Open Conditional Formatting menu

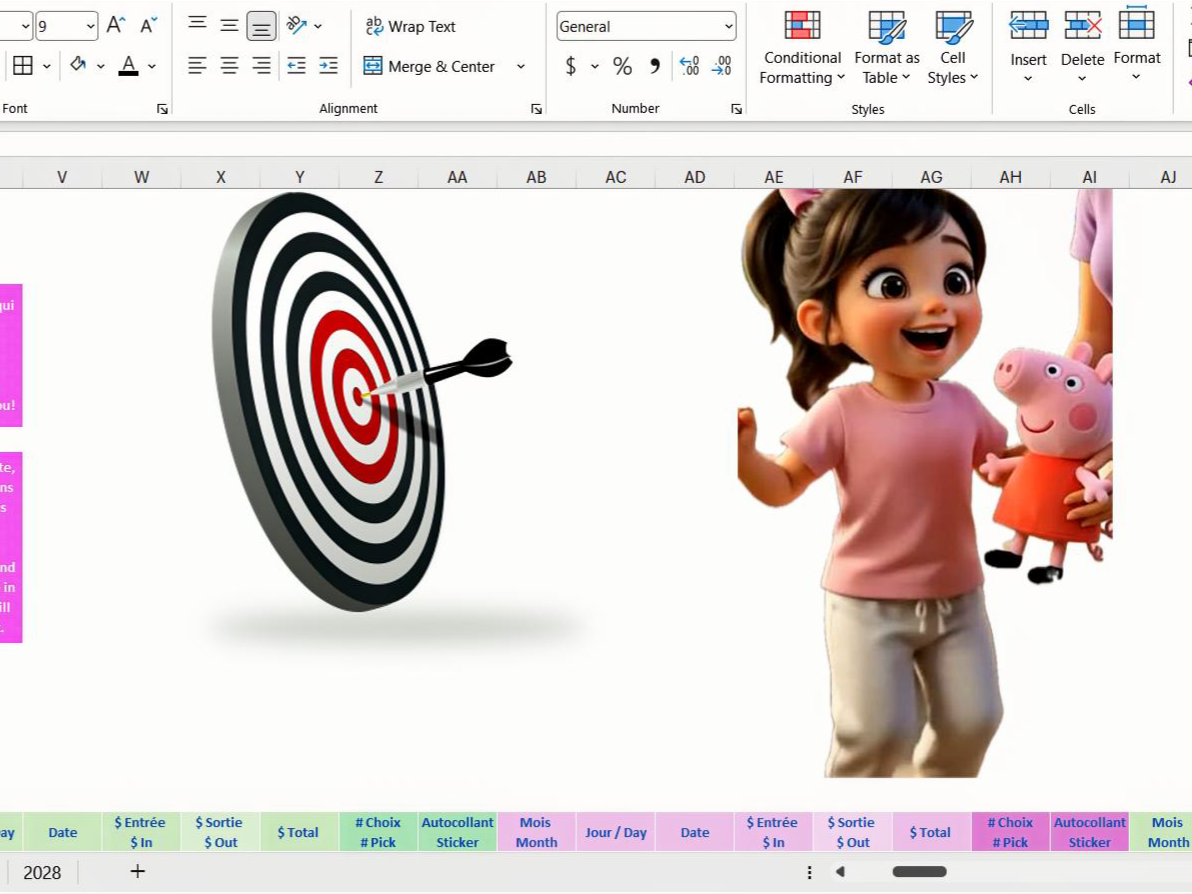point(802,47)
